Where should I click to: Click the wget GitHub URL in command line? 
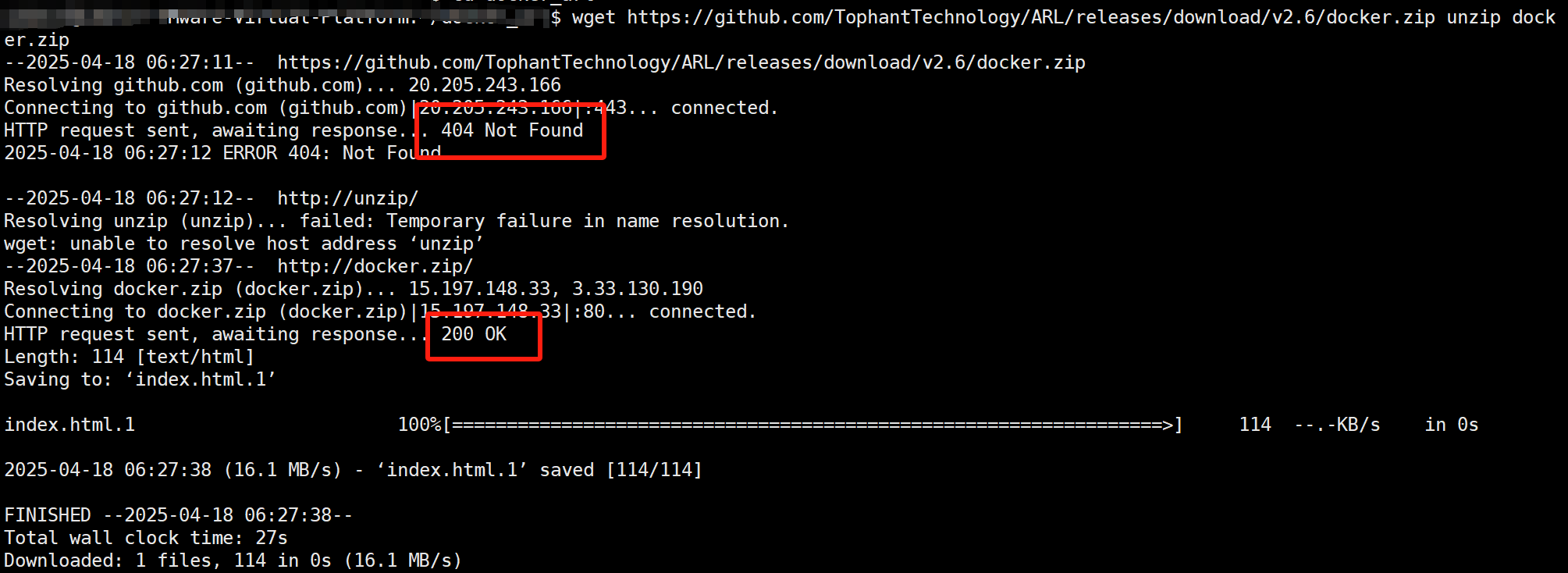[1031, 17]
